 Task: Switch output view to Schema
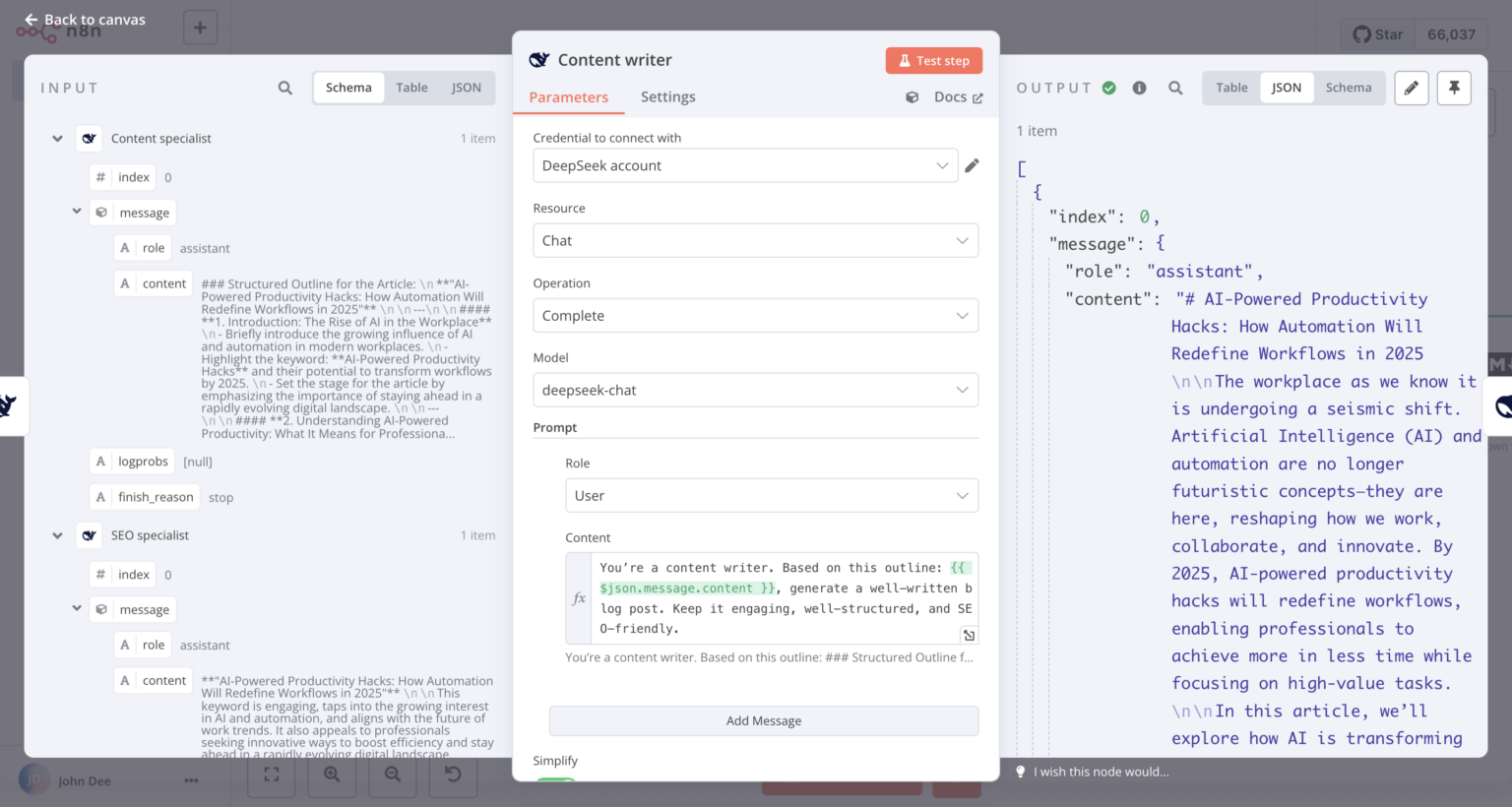[x=1349, y=88]
